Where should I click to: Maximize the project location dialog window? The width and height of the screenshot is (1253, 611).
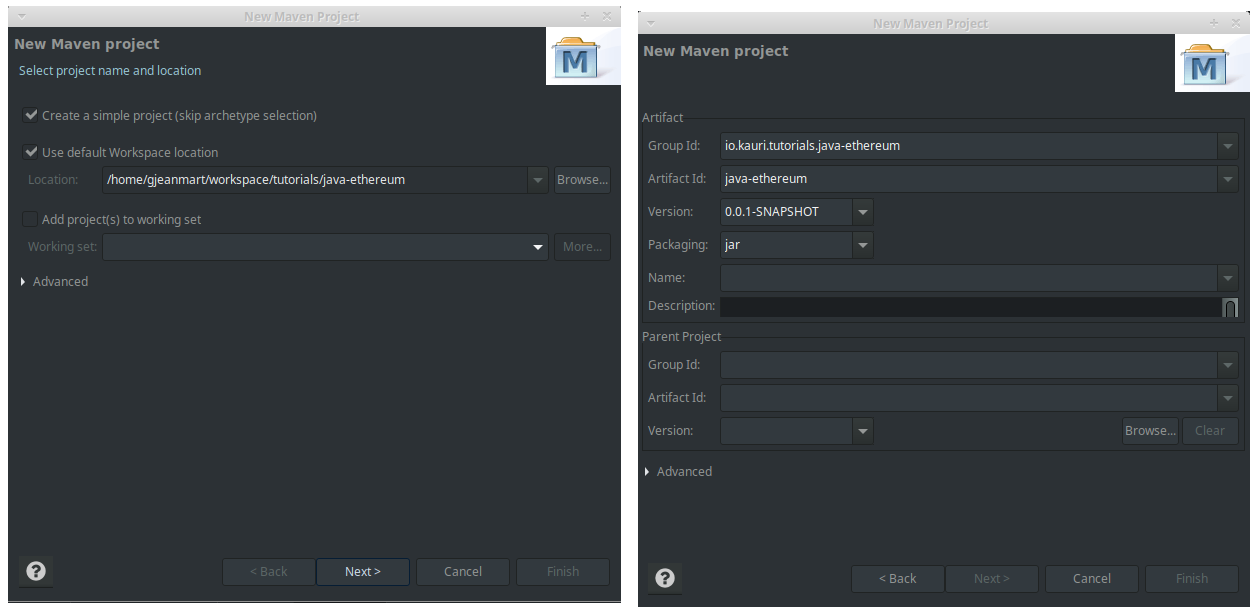click(586, 17)
